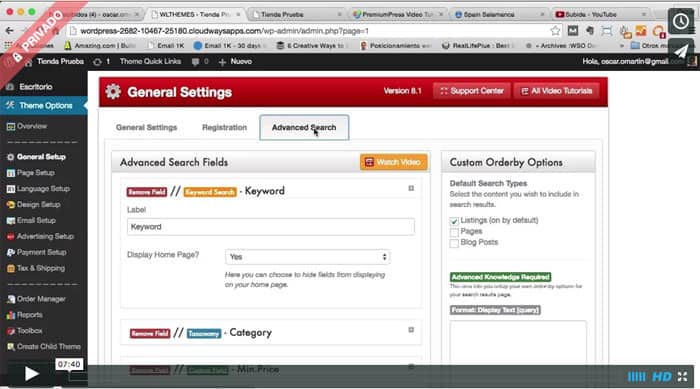Play the video
This screenshot has width=700, height=389.
[31, 373]
